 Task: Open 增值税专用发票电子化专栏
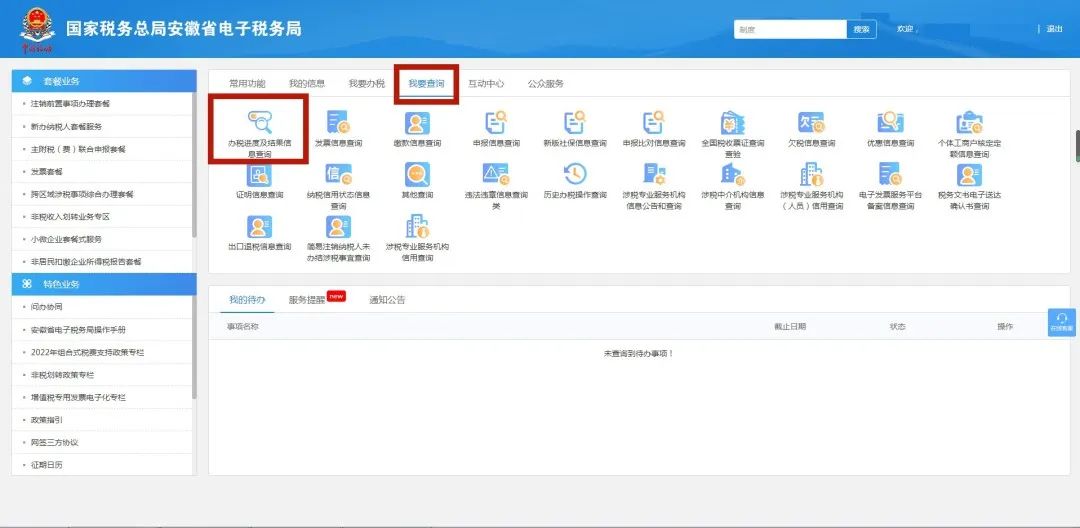(x=78, y=397)
